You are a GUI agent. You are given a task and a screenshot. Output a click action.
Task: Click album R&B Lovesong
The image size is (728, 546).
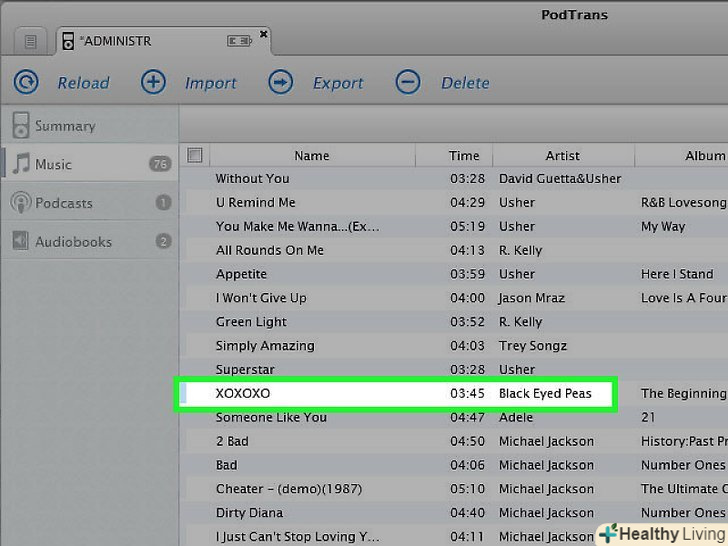pyautogui.click(x=683, y=202)
